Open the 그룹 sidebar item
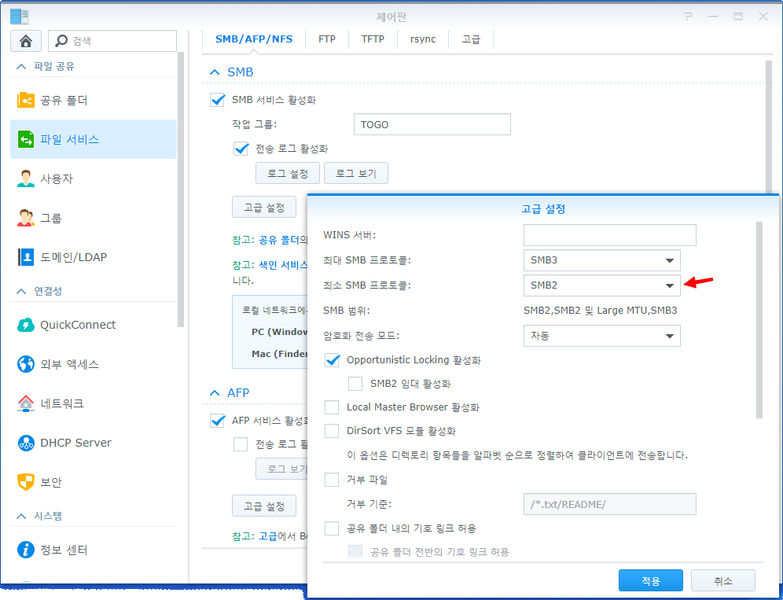 26,218
